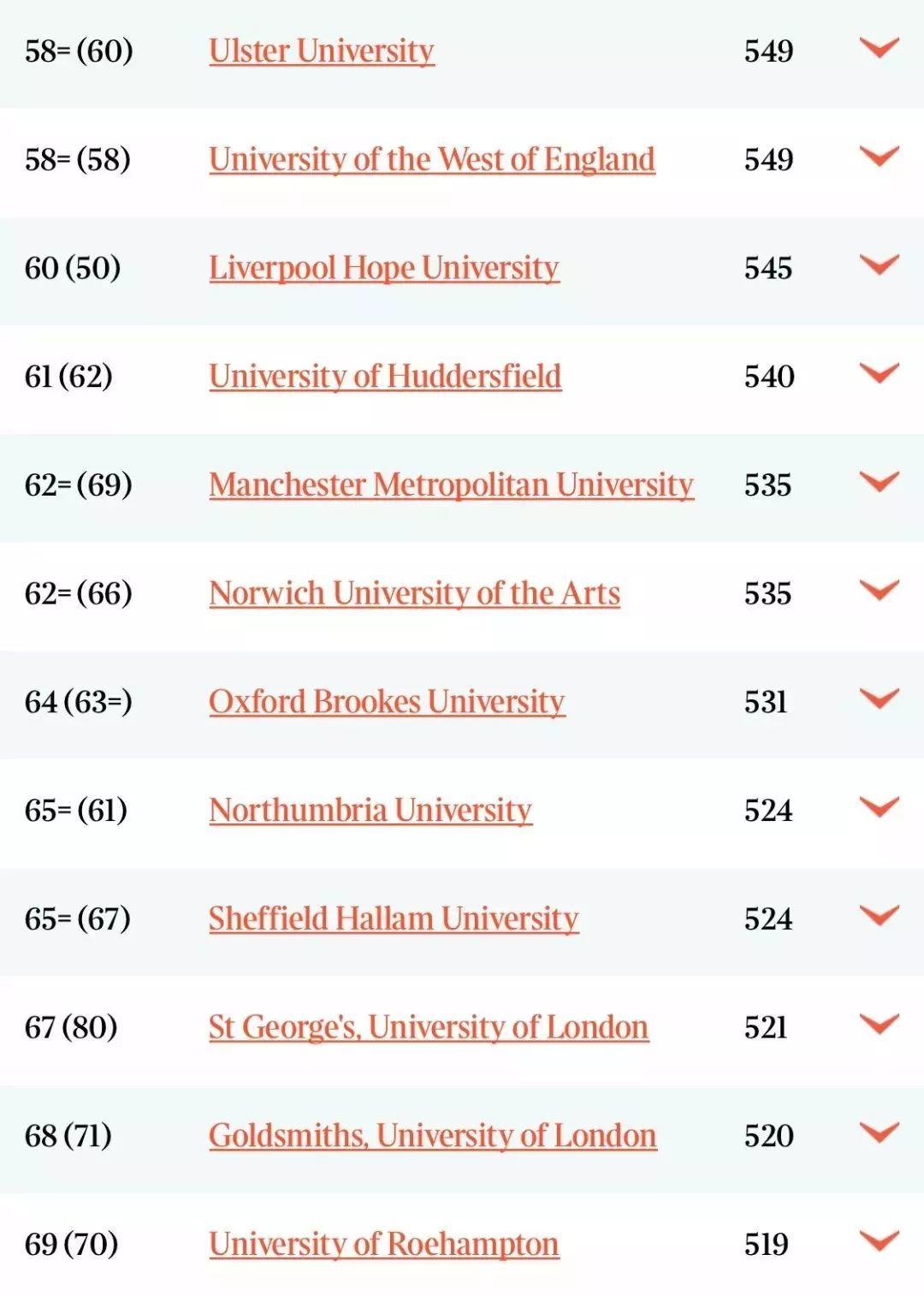Expand Manchester Metropolitan University row chevron

click(x=879, y=482)
